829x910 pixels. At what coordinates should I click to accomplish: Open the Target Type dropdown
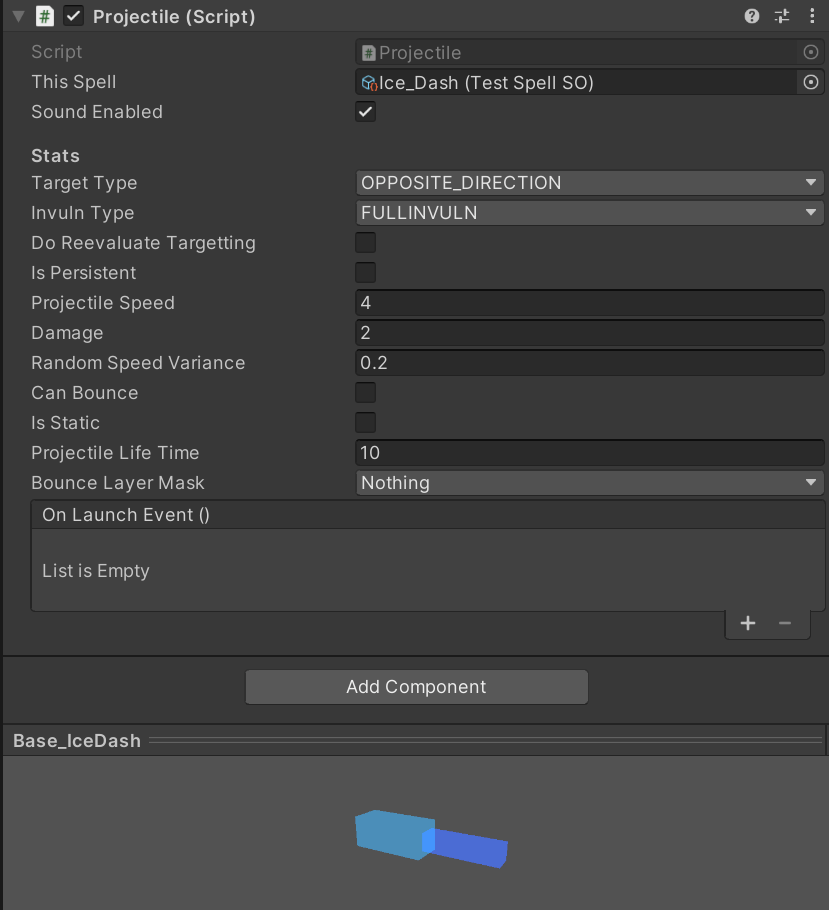tap(590, 182)
